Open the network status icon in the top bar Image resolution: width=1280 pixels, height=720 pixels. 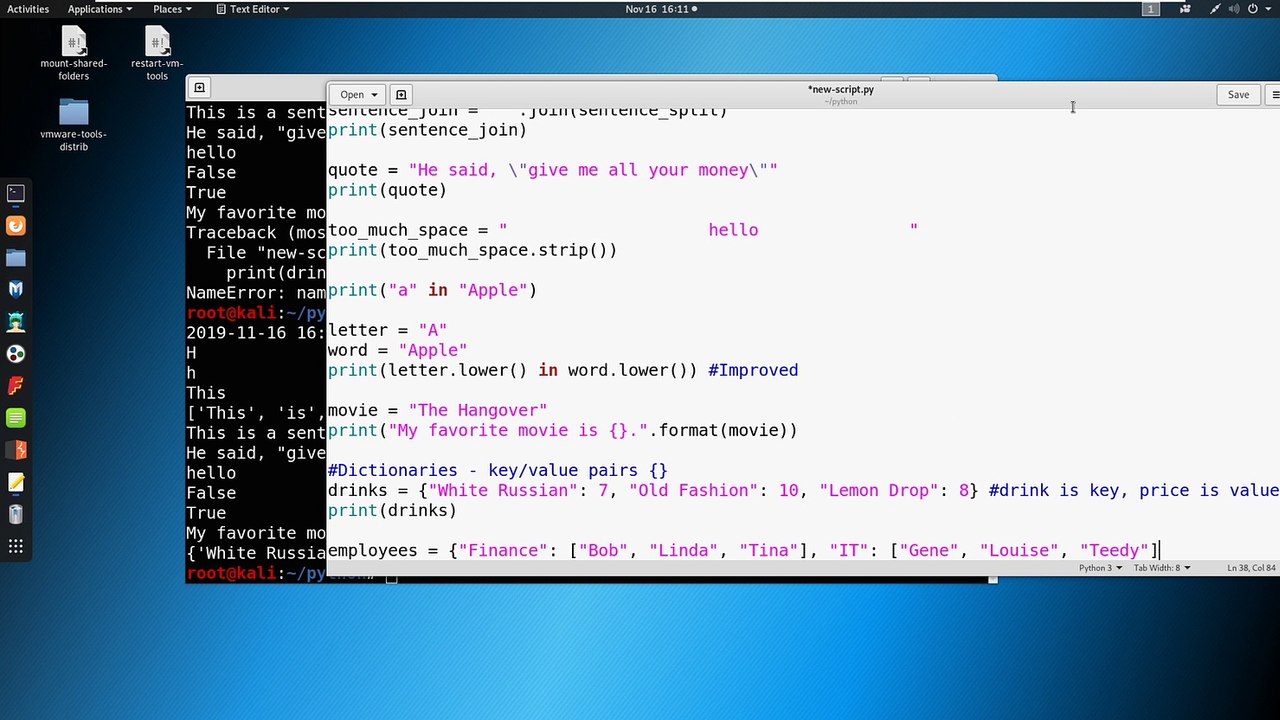(x=1213, y=9)
